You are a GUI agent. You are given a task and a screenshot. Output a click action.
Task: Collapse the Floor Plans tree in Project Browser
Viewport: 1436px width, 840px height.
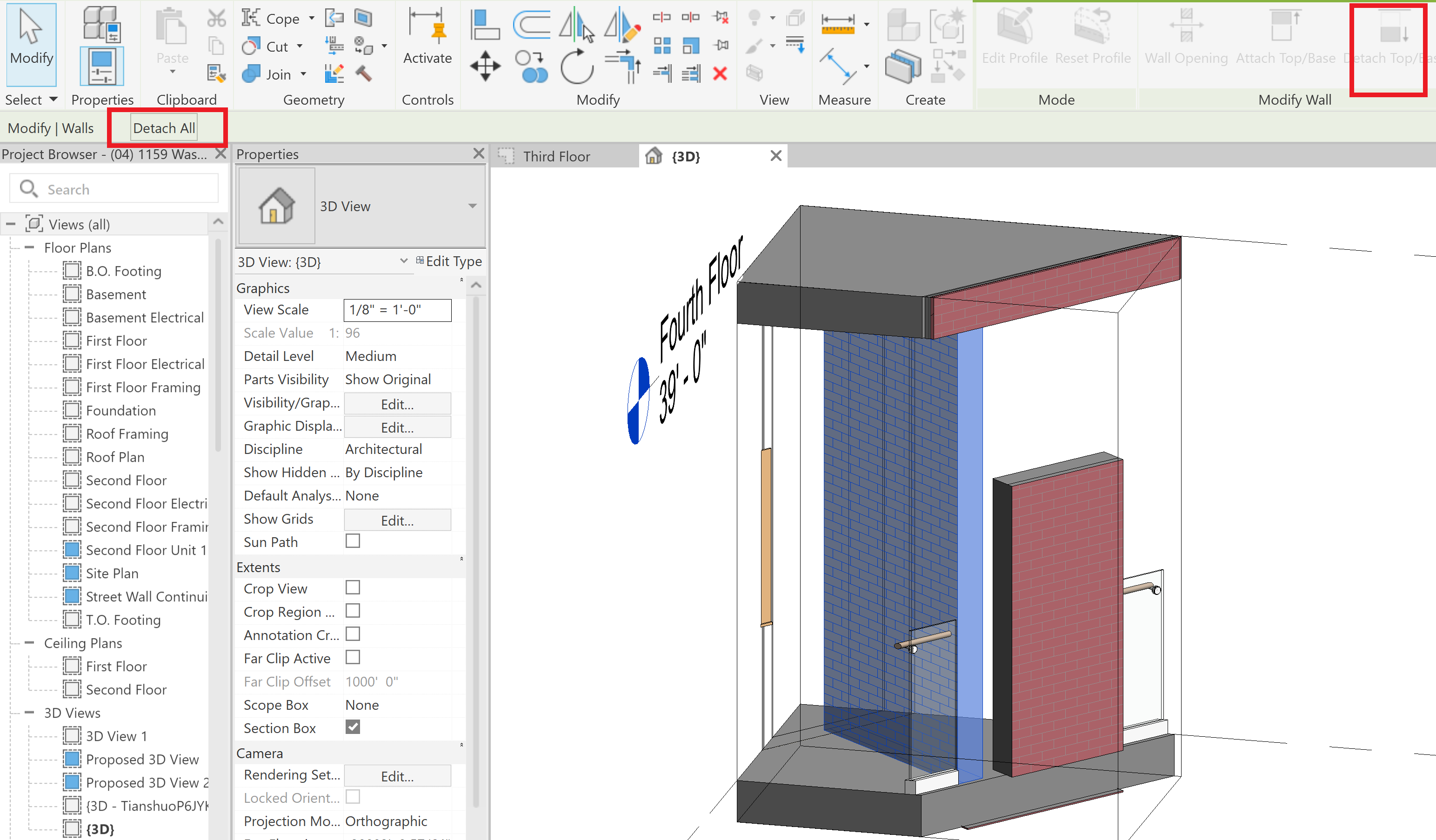[x=30, y=247]
